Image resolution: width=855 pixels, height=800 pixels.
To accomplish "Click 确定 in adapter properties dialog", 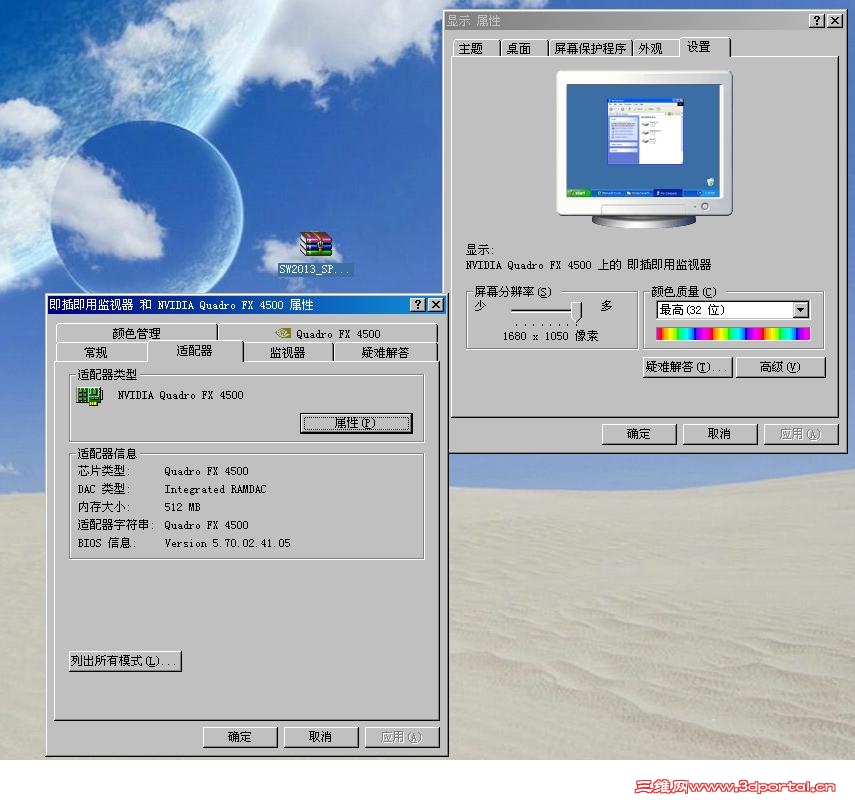I will tap(240, 737).
